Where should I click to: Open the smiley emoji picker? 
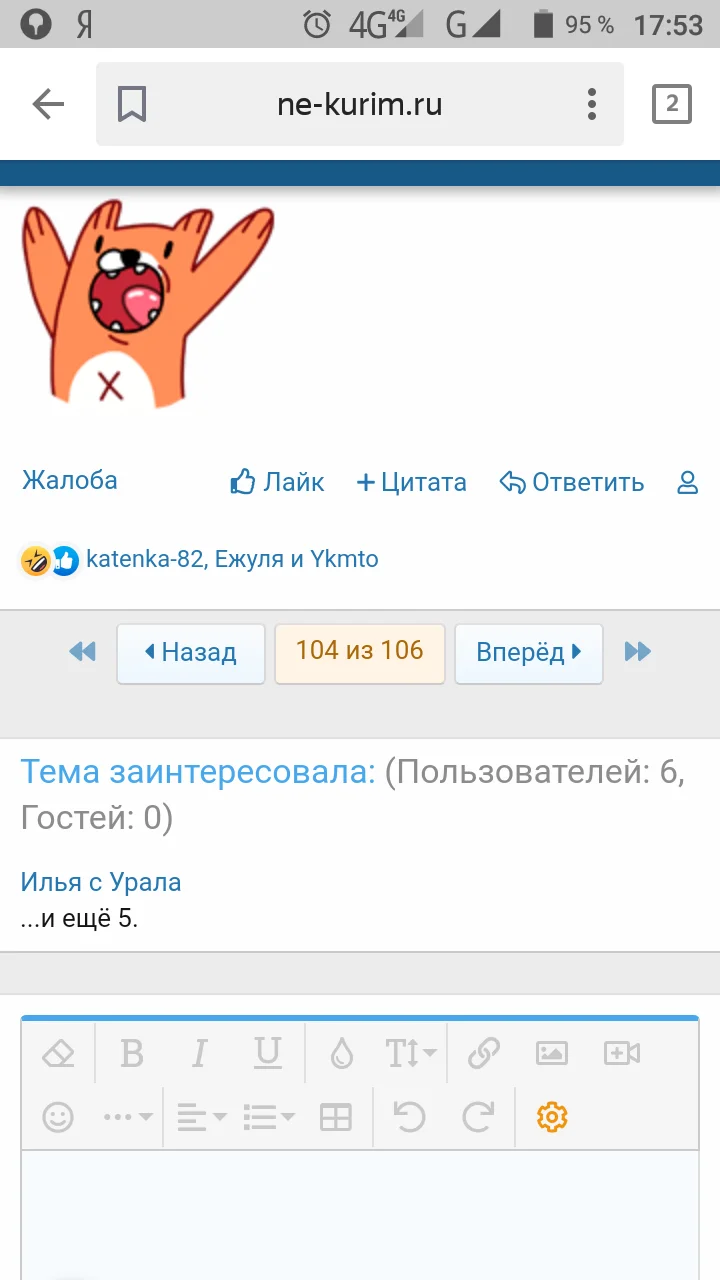tap(58, 1117)
